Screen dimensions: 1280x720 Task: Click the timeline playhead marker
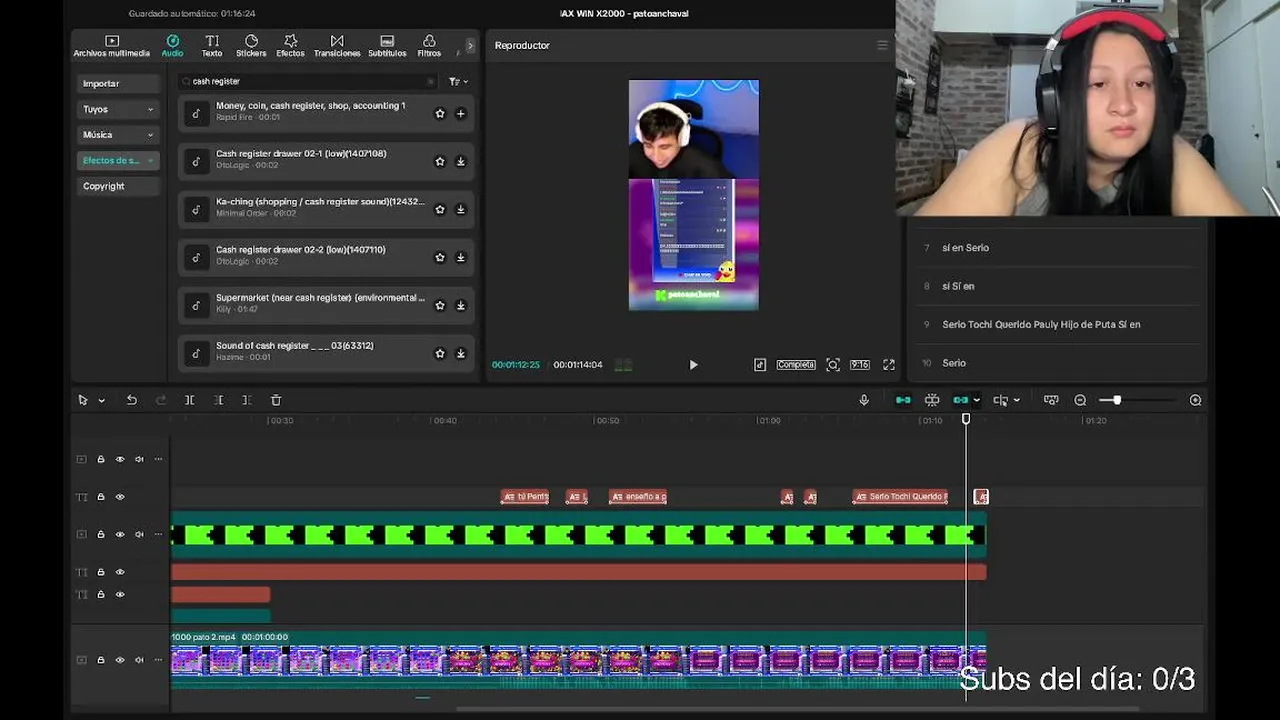pyautogui.click(x=966, y=419)
